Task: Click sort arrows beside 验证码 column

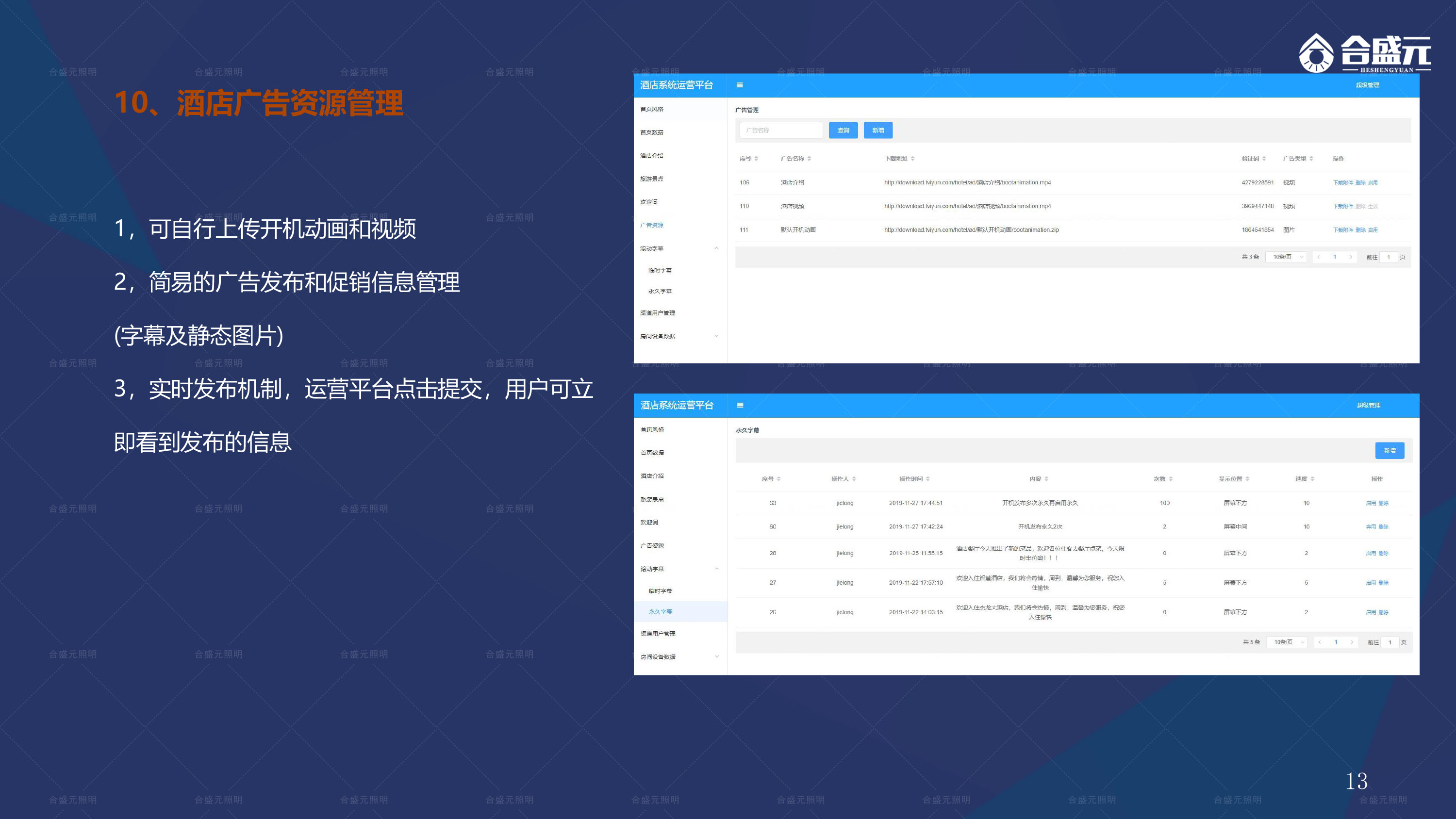Action: click(x=1264, y=159)
